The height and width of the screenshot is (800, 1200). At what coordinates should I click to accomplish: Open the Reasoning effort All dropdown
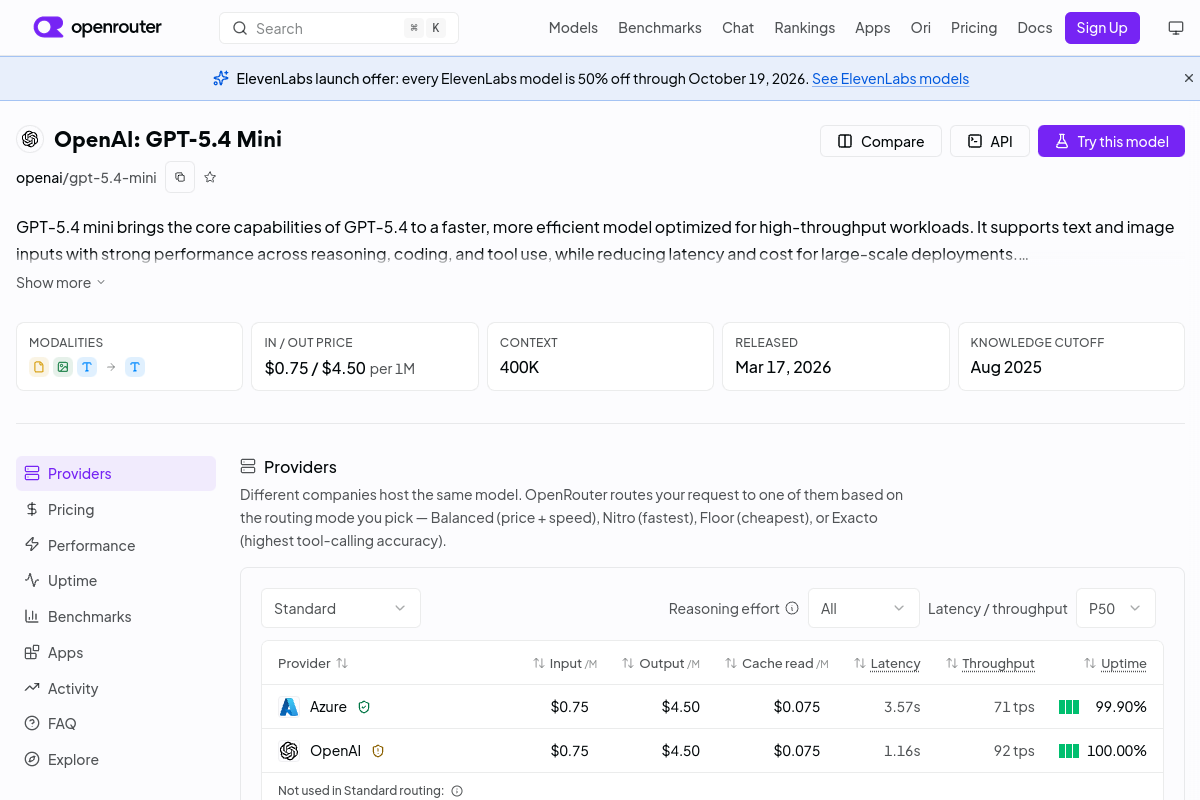tap(863, 608)
